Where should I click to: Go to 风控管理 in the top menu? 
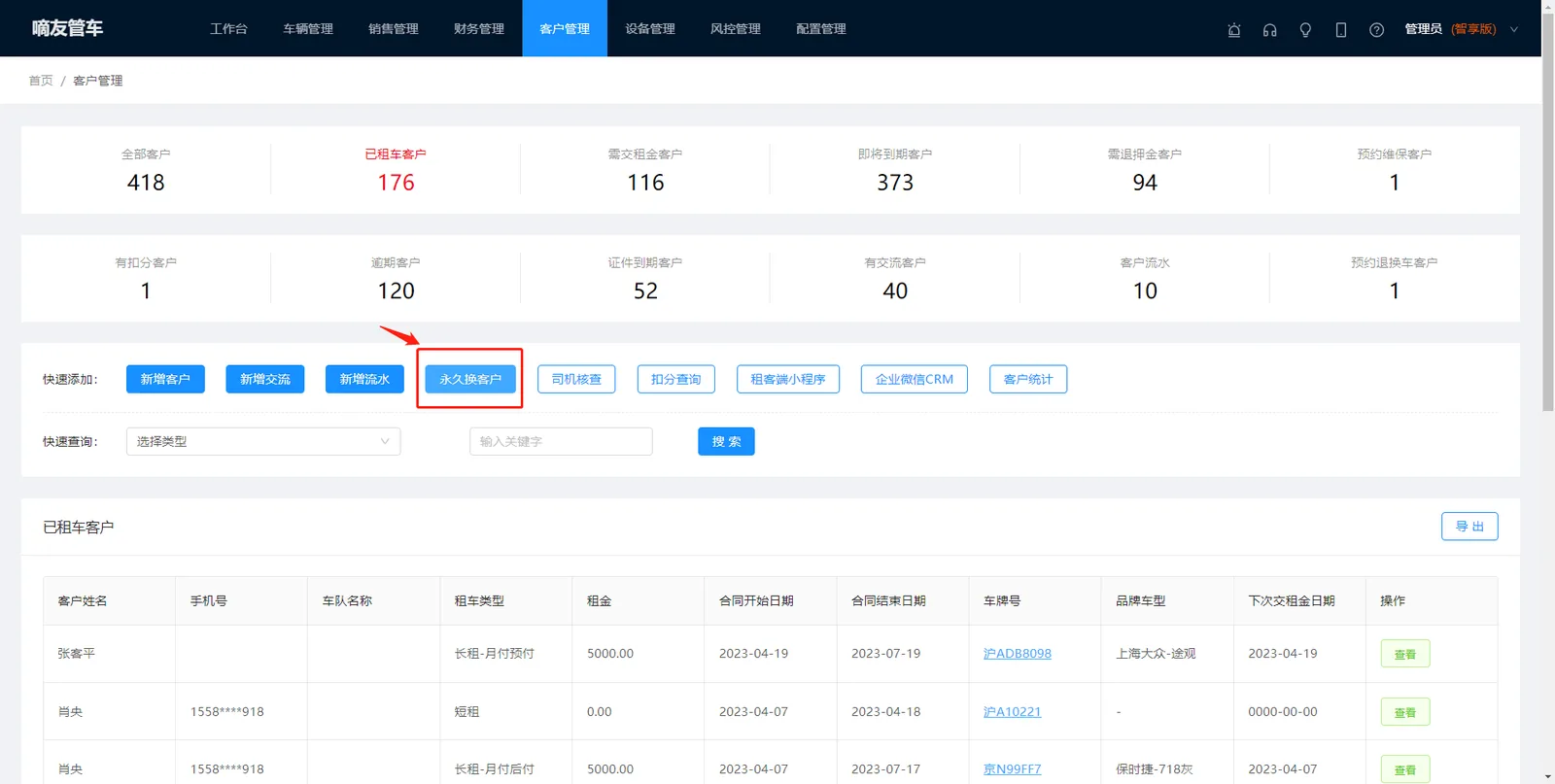[736, 28]
